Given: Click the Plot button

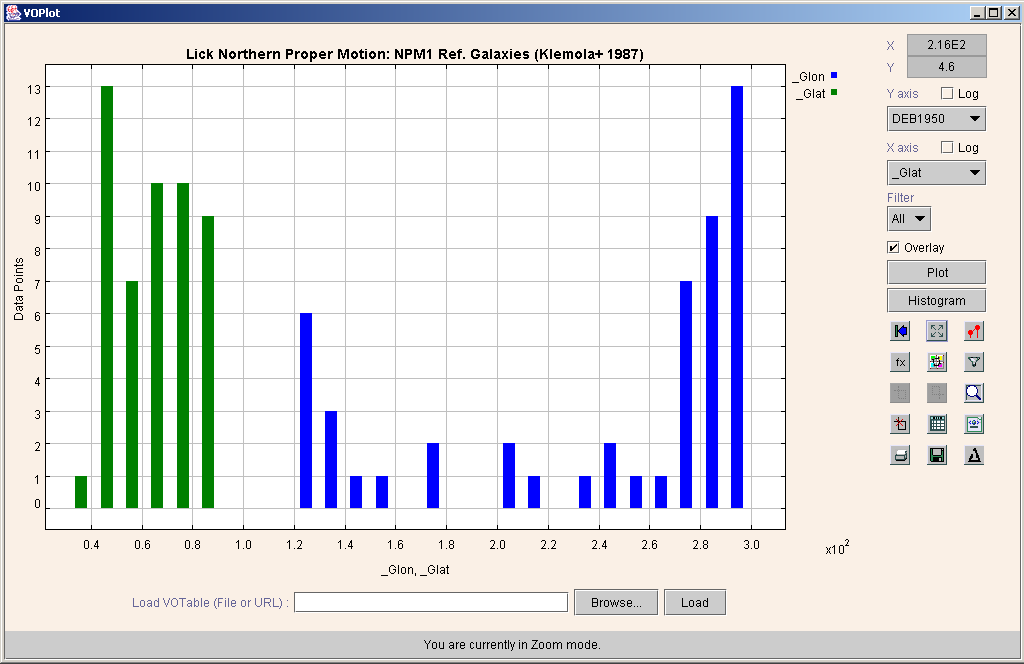Looking at the screenshot, I should [936, 273].
